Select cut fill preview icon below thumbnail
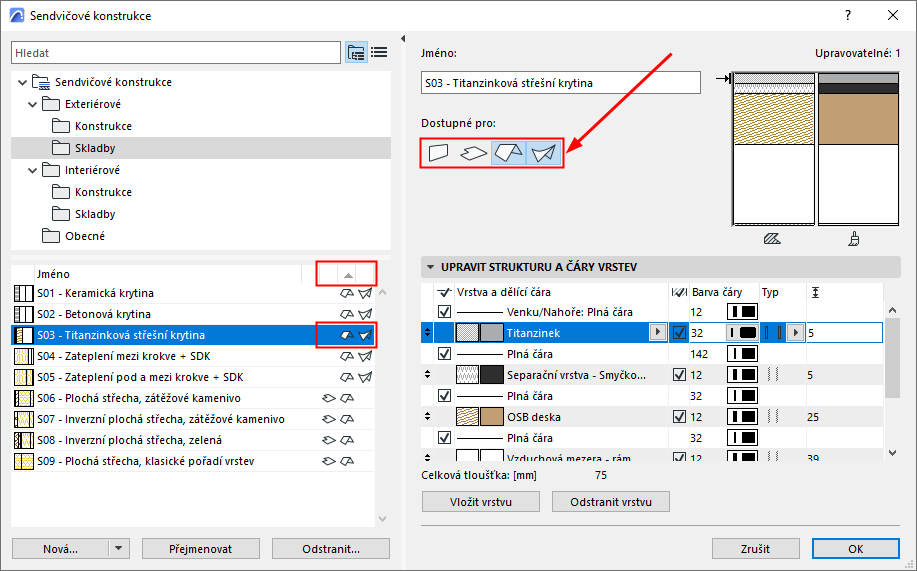 (773, 239)
